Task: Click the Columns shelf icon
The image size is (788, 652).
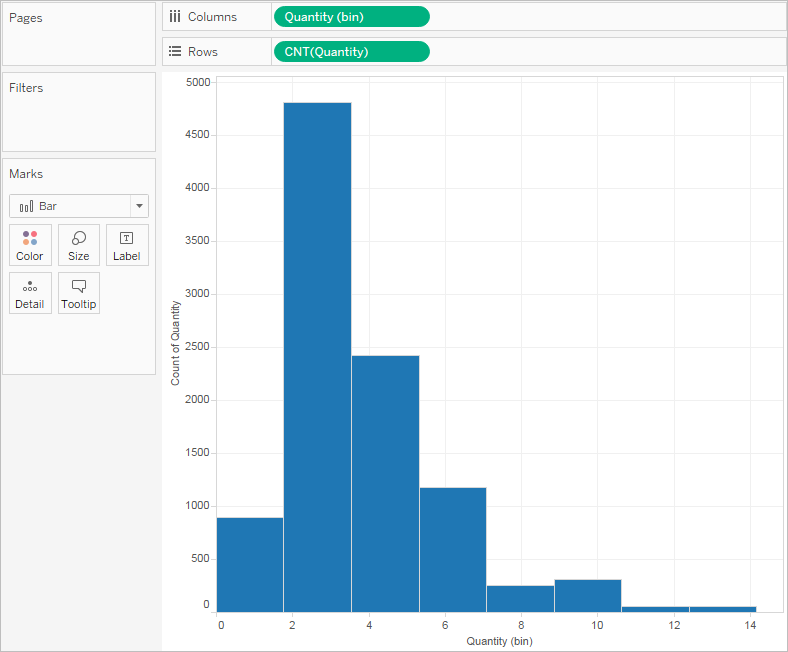Action: tap(175, 17)
